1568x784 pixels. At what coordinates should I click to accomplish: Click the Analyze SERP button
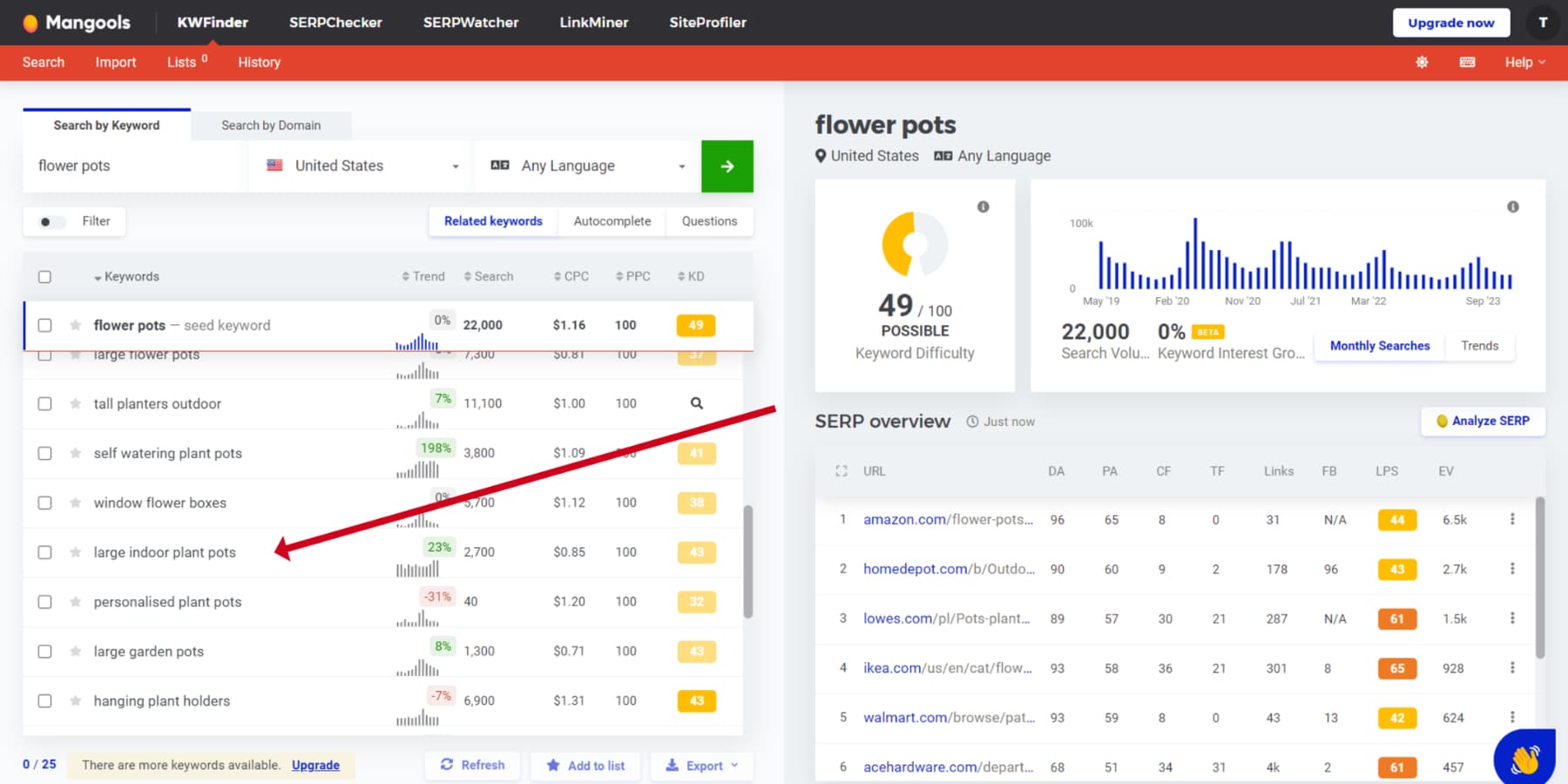(1482, 421)
